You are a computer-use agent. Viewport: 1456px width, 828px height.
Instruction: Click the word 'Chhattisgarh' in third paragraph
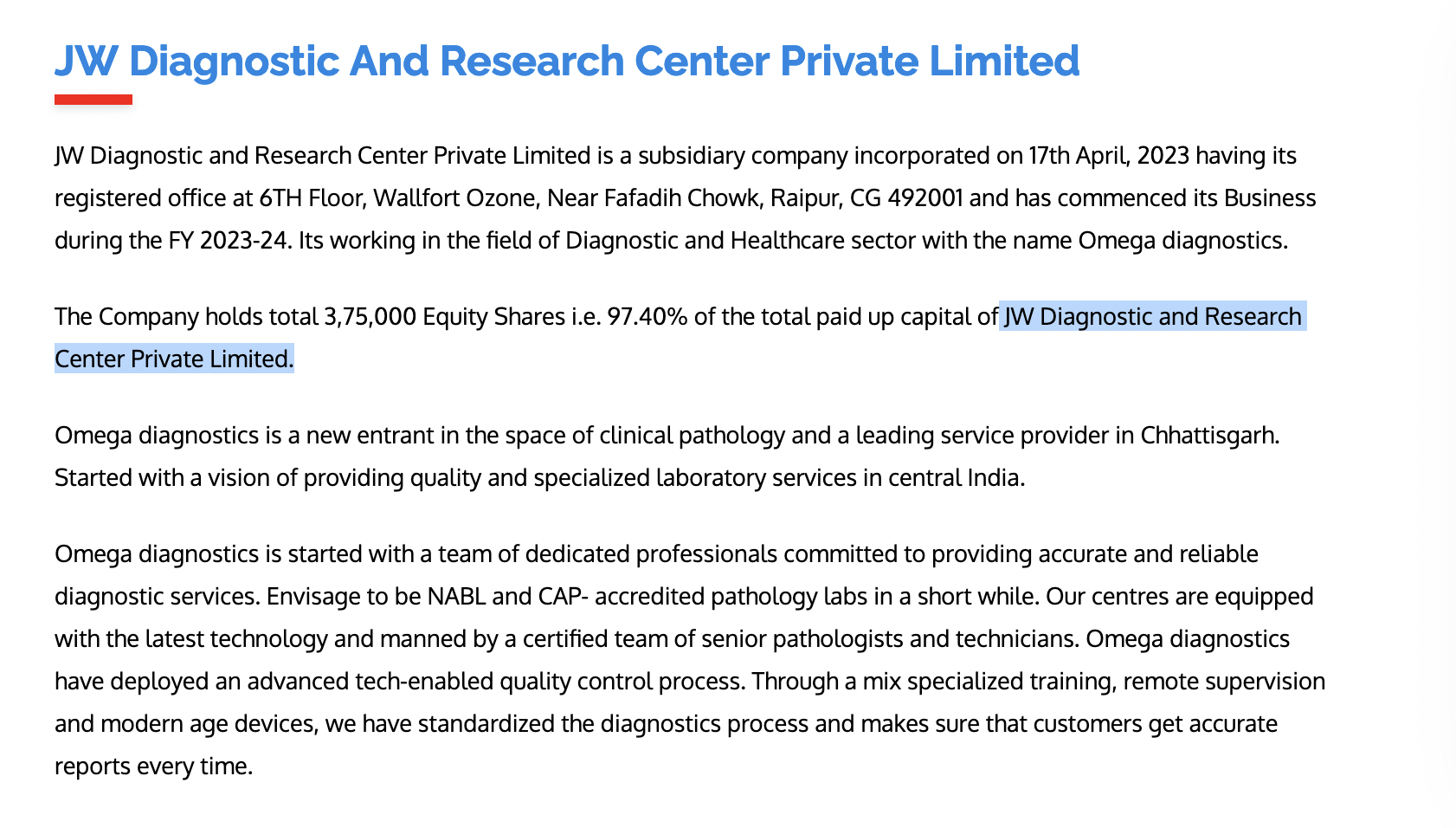1208,435
